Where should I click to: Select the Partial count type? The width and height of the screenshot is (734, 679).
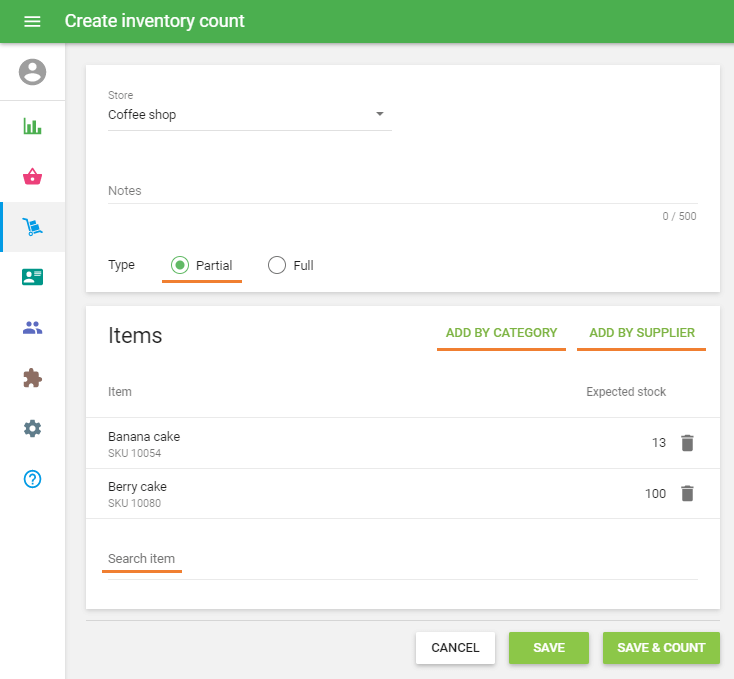point(180,265)
